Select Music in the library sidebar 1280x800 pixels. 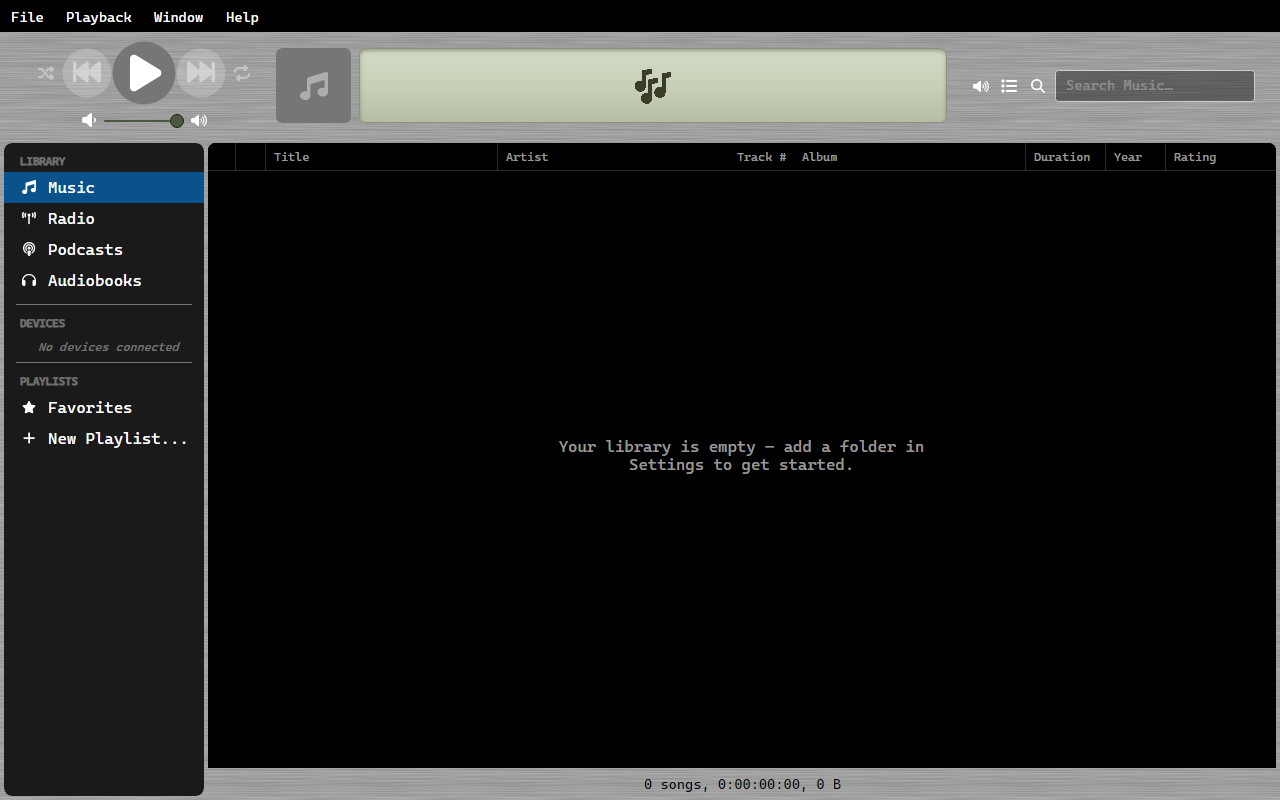click(104, 187)
